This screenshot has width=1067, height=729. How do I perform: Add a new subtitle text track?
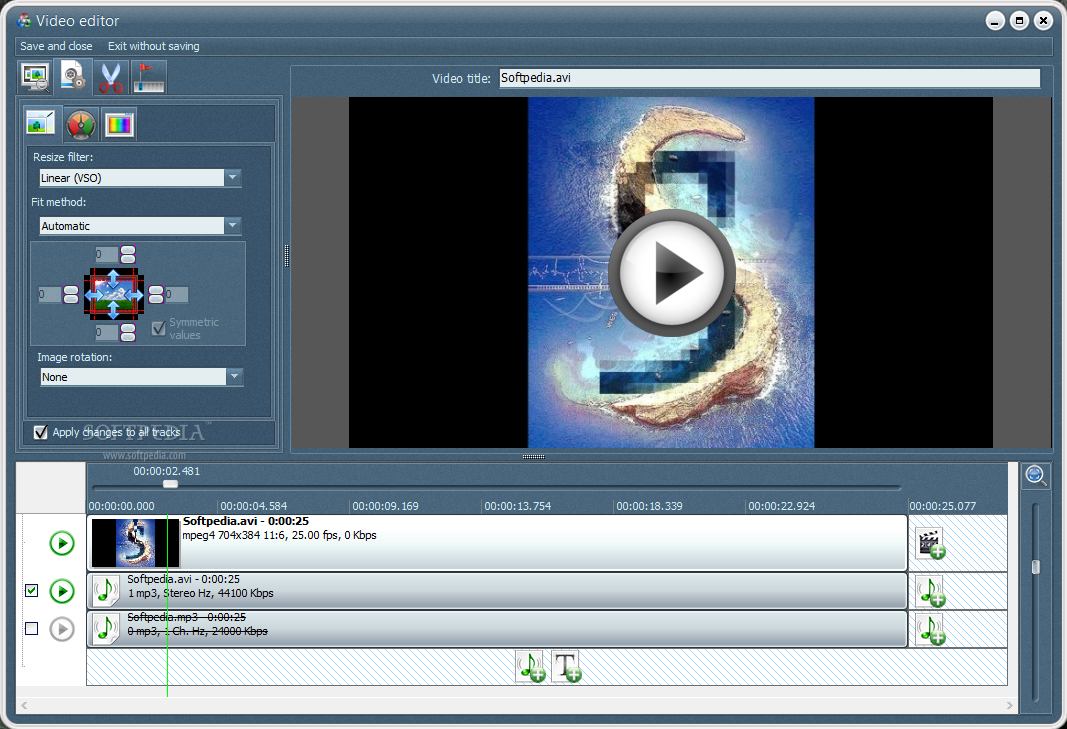pyautogui.click(x=566, y=666)
